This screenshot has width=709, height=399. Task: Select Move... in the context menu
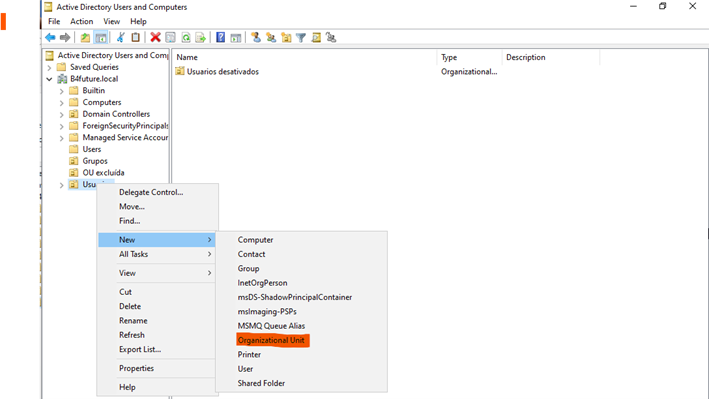(x=157, y=207)
